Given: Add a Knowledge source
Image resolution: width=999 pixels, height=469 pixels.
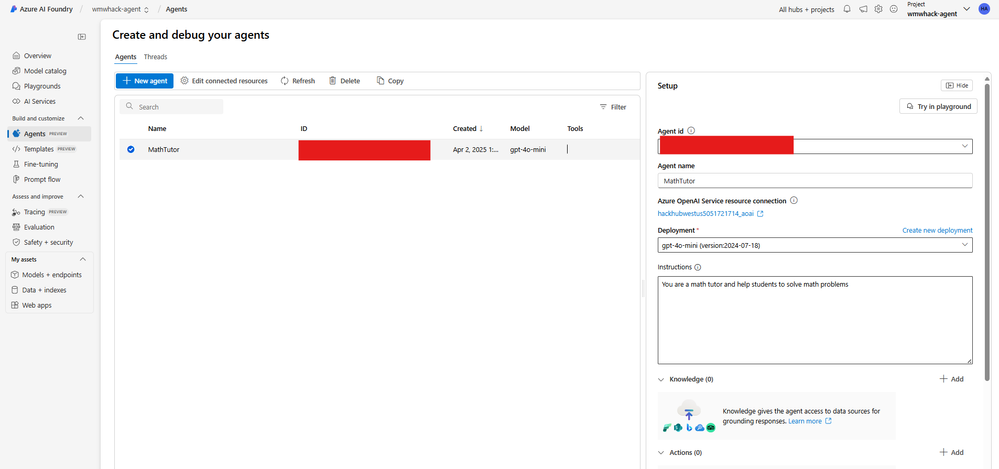Looking at the screenshot, I should click(951, 379).
